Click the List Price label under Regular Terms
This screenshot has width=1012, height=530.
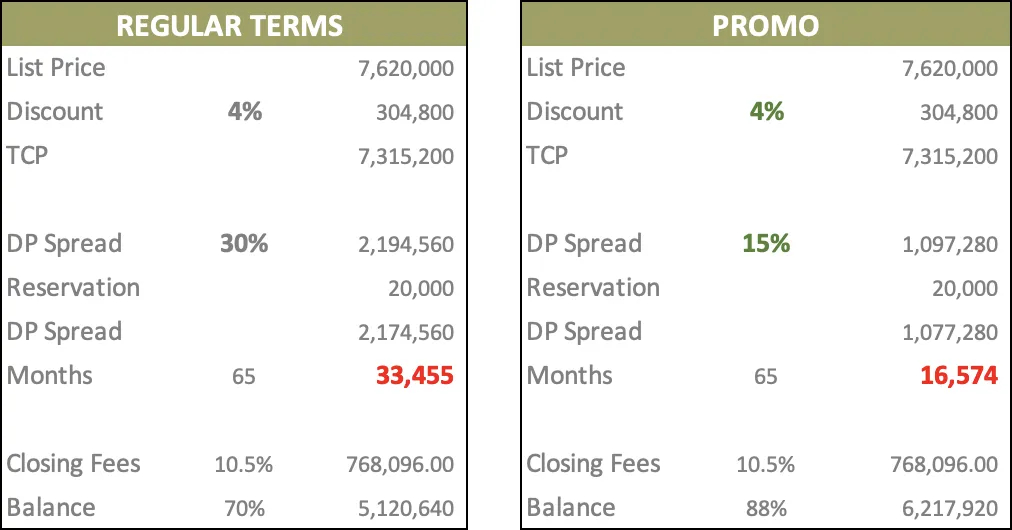point(56,68)
